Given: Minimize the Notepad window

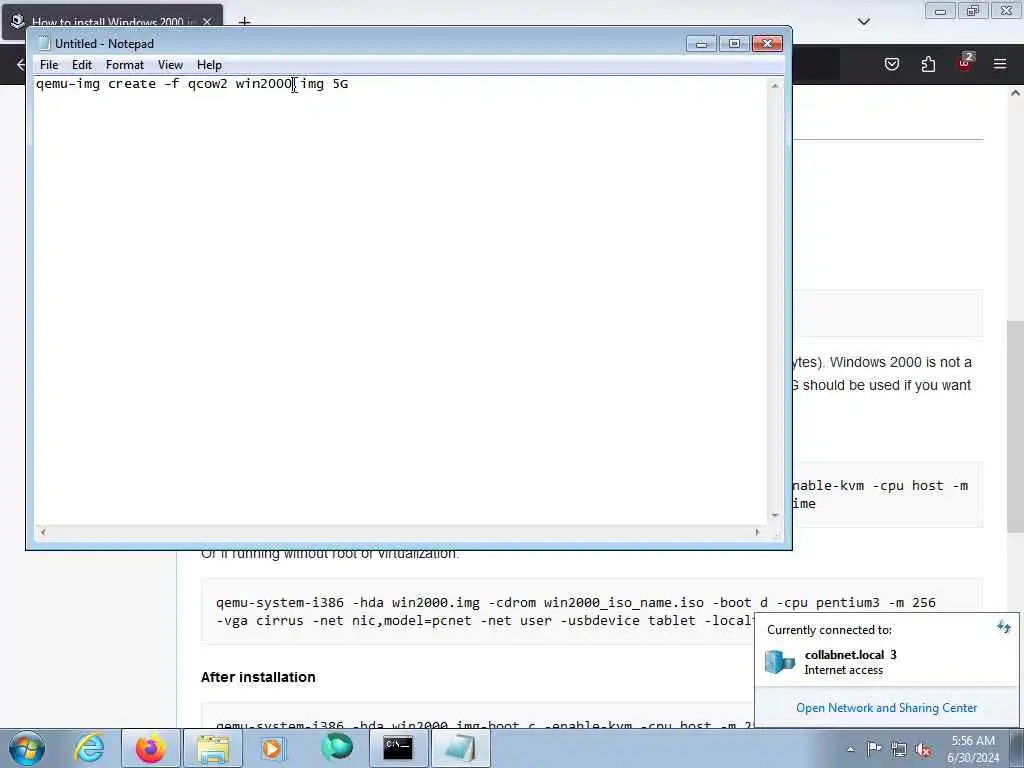Looking at the screenshot, I should [x=701, y=44].
